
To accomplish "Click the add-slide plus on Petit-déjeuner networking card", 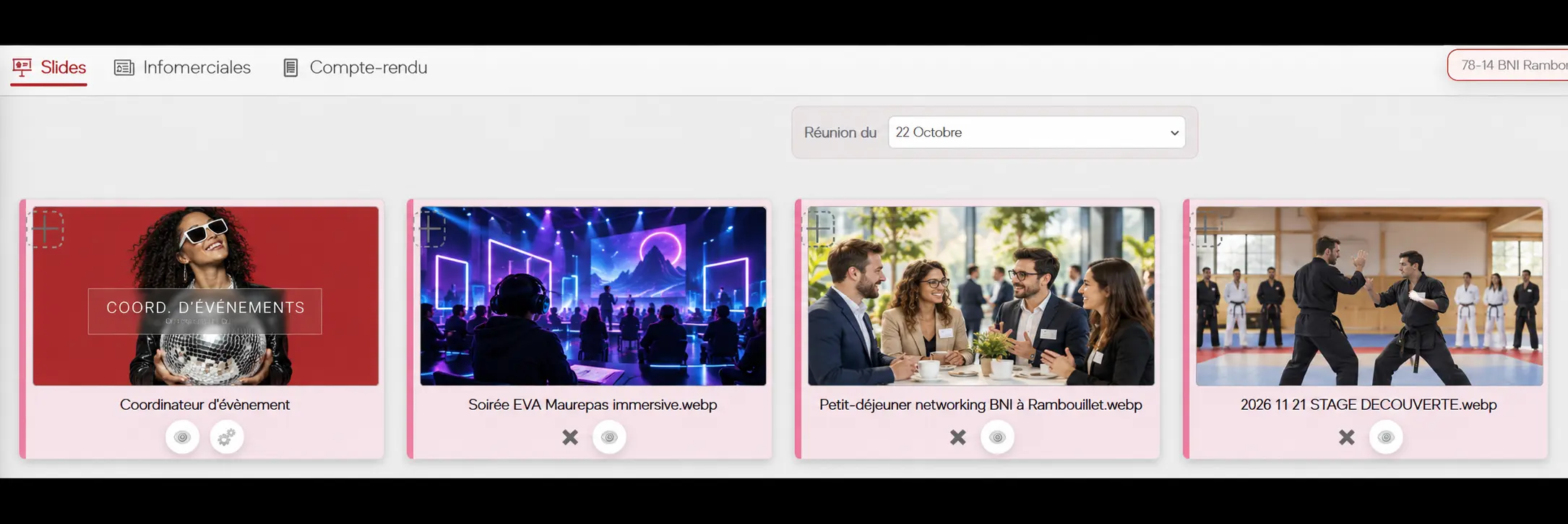I will click(x=819, y=229).
